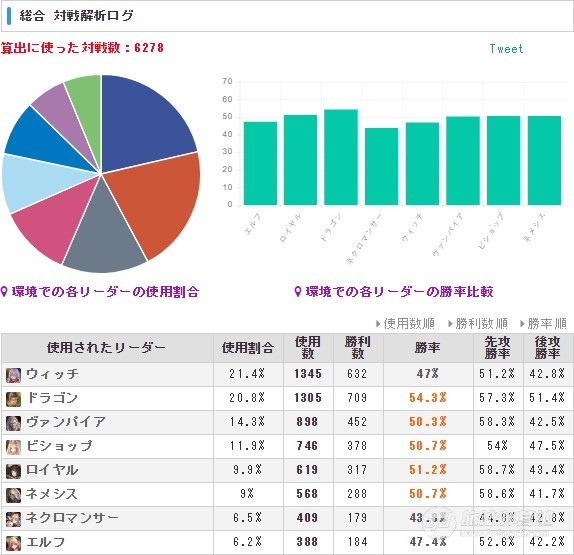
Task: Click the 先攻勝率 column header
Action: [x=497, y=347]
